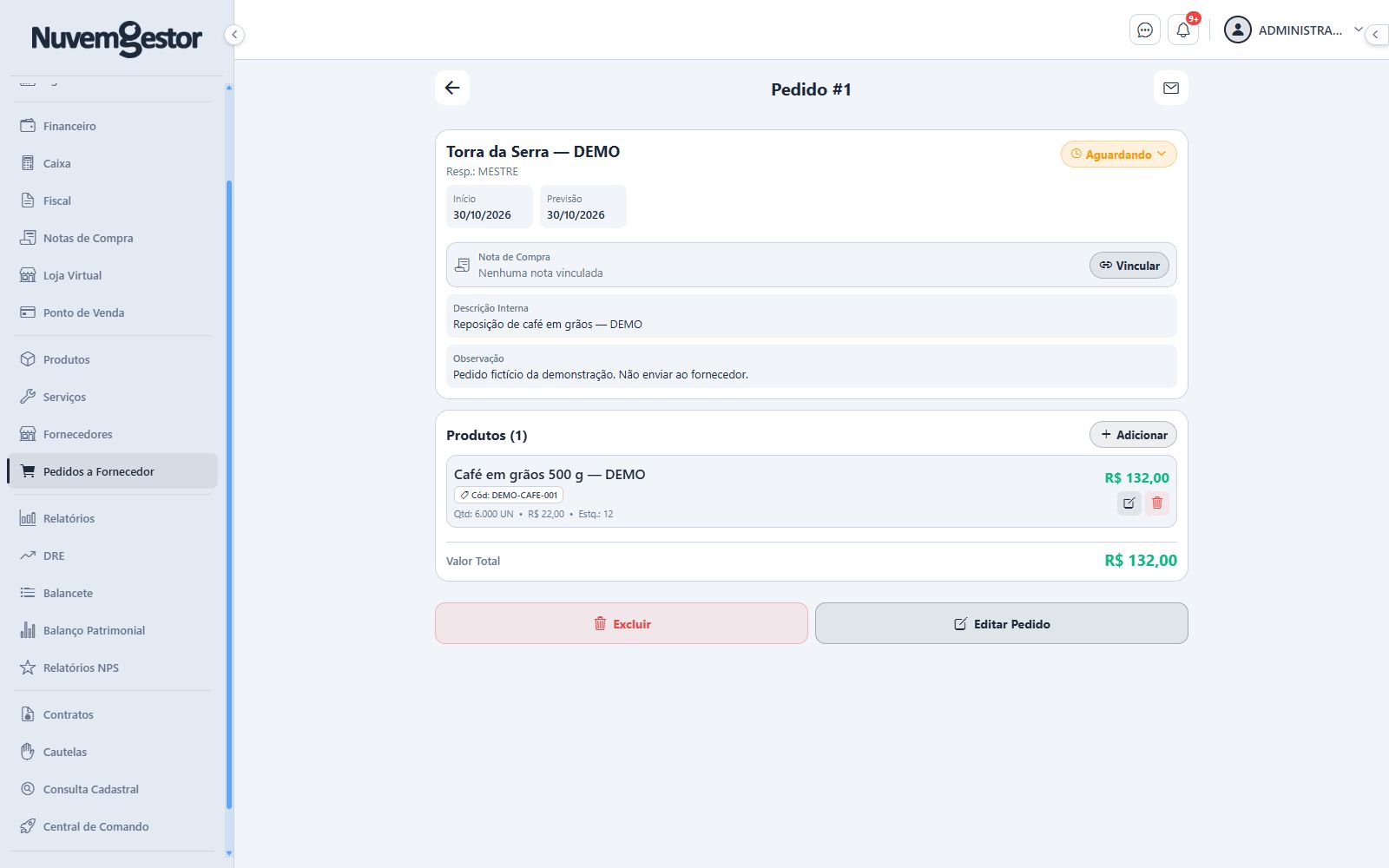Click the sidebar scrollbar up arrow
This screenshot has height=868, width=1389.
pyautogui.click(x=229, y=88)
